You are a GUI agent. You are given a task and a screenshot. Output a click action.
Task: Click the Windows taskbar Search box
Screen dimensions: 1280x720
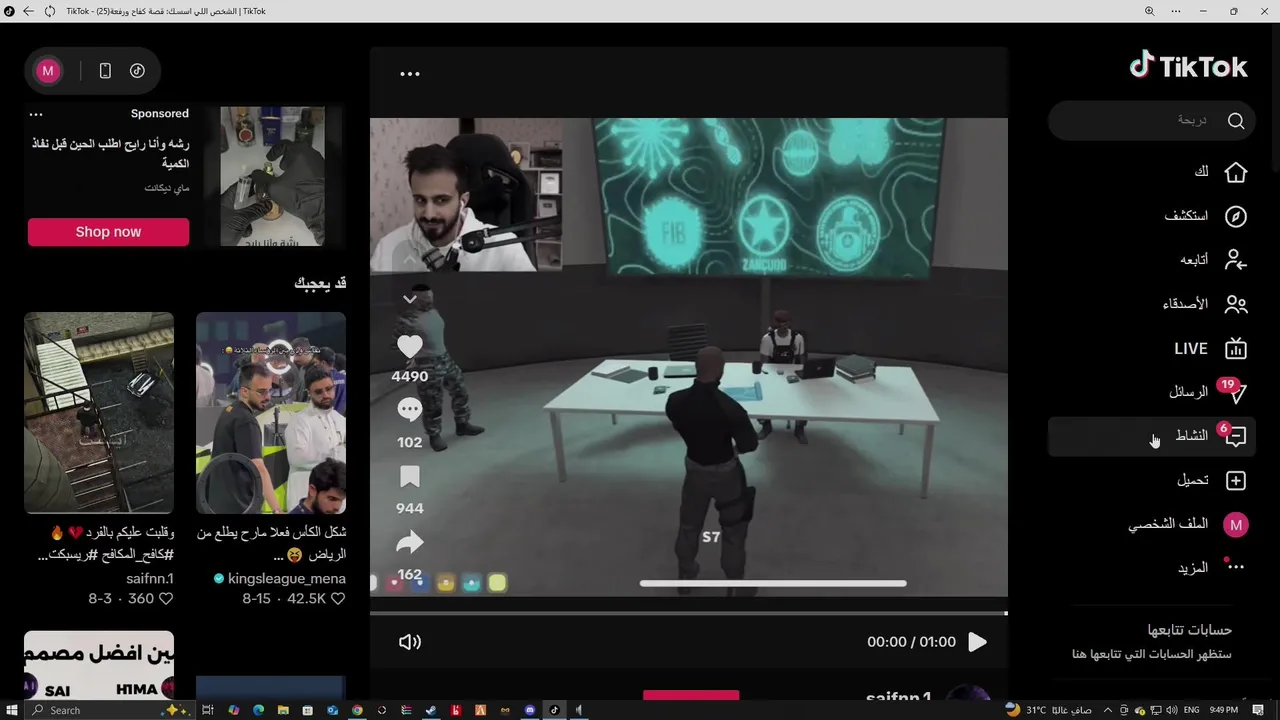click(110, 710)
